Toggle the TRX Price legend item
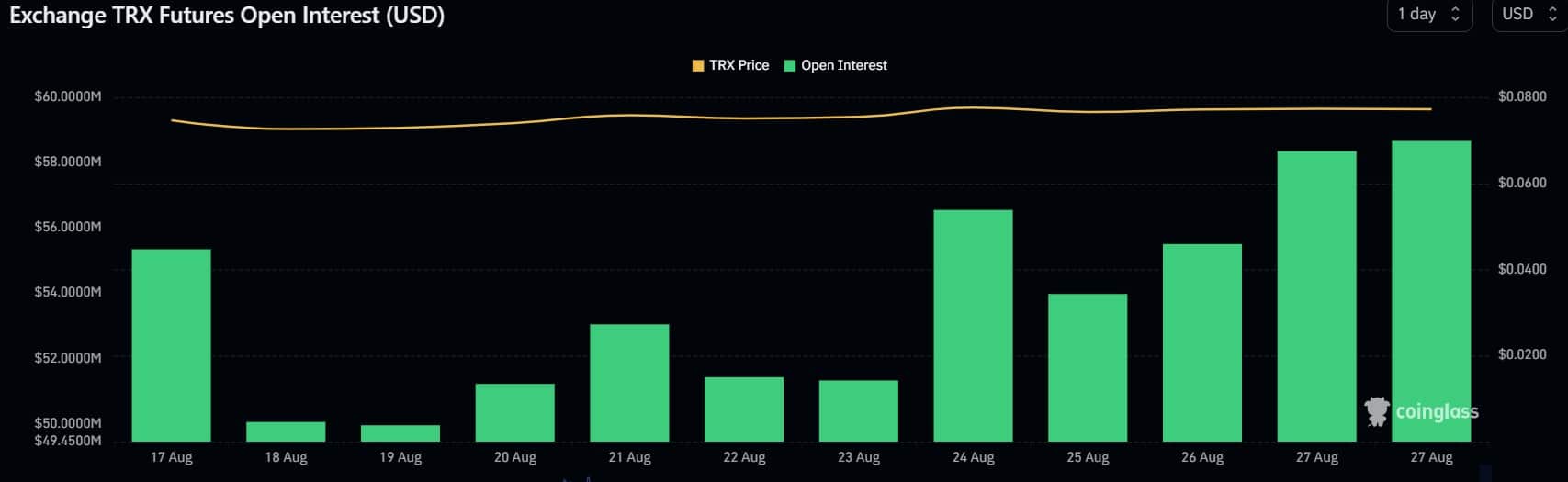Image resolution: width=1568 pixels, height=482 pixels. pyautogui.click(x=730, y=65)
